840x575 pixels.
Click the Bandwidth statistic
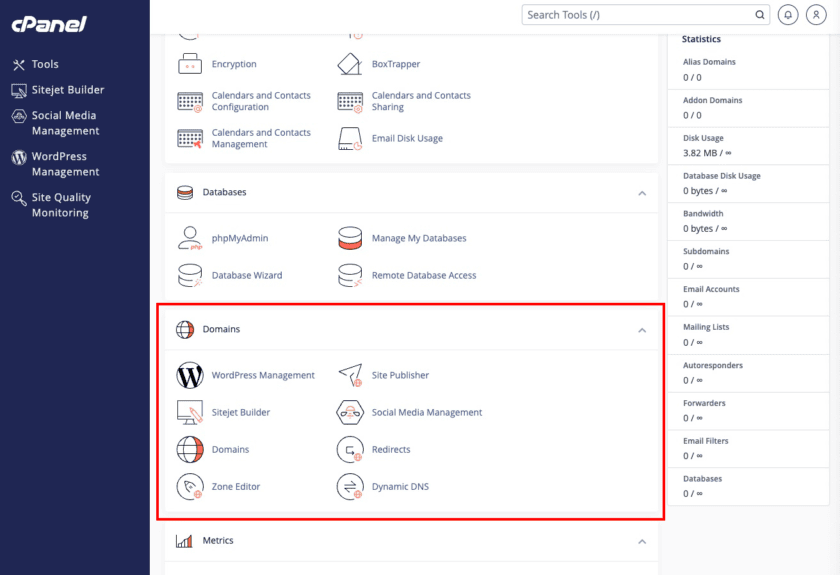click(748, 221)
